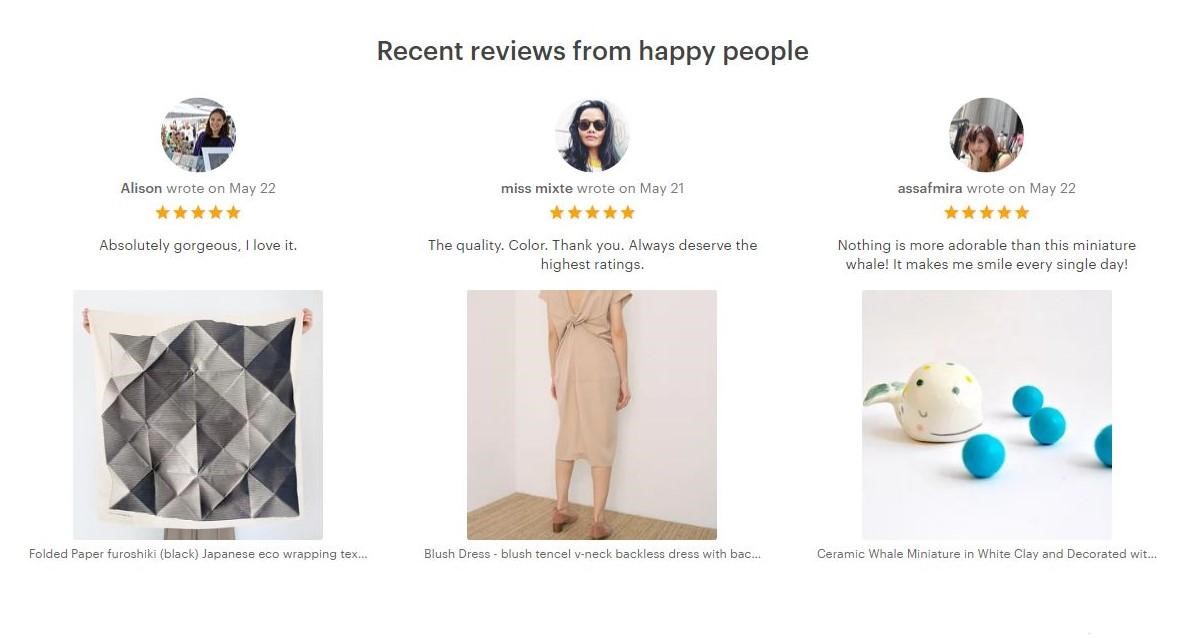This screenshot has height=638, width=1183.
Task: Open miss mixte's profile picture
Action: [592, 135]
